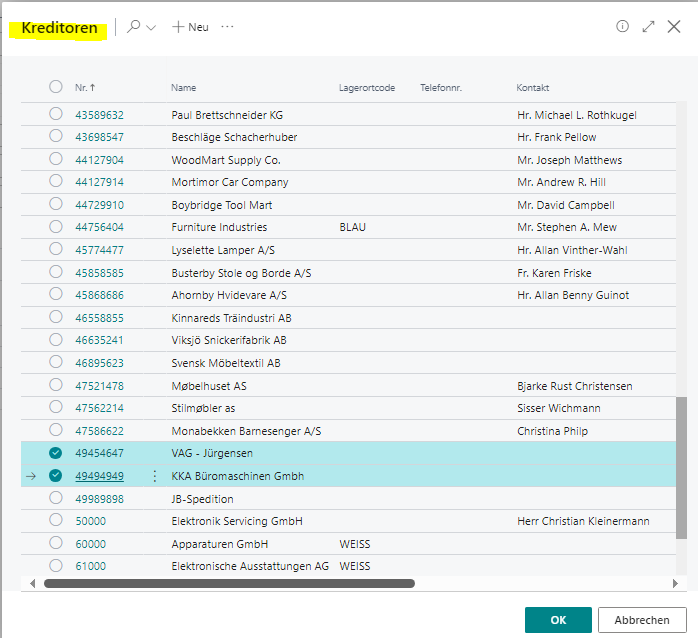Select row checkbox for Furniture Industries
Image resolution: width=698 pixels, height=638 pixels.
[56, 226]
